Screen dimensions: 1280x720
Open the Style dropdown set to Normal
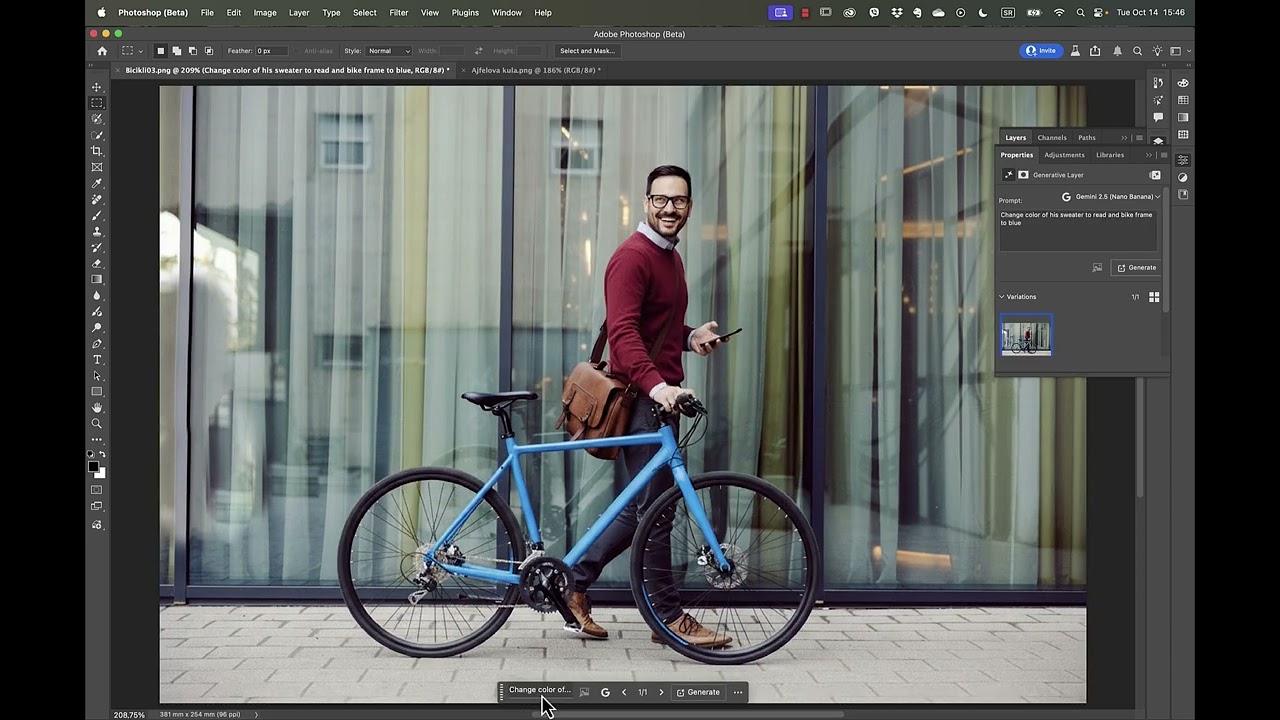pos(388,51)
